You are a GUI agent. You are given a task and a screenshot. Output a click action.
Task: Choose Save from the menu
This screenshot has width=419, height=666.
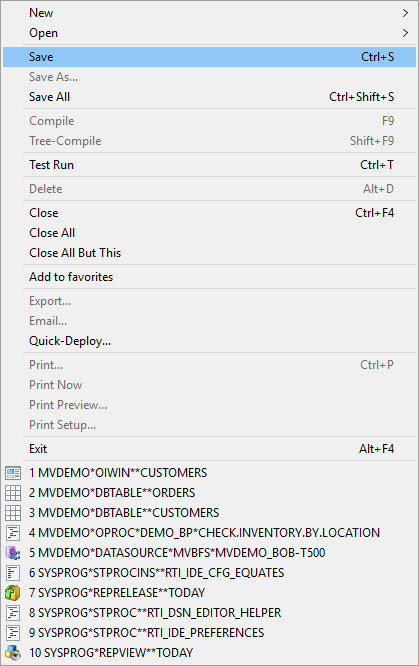tap(209, 57)
